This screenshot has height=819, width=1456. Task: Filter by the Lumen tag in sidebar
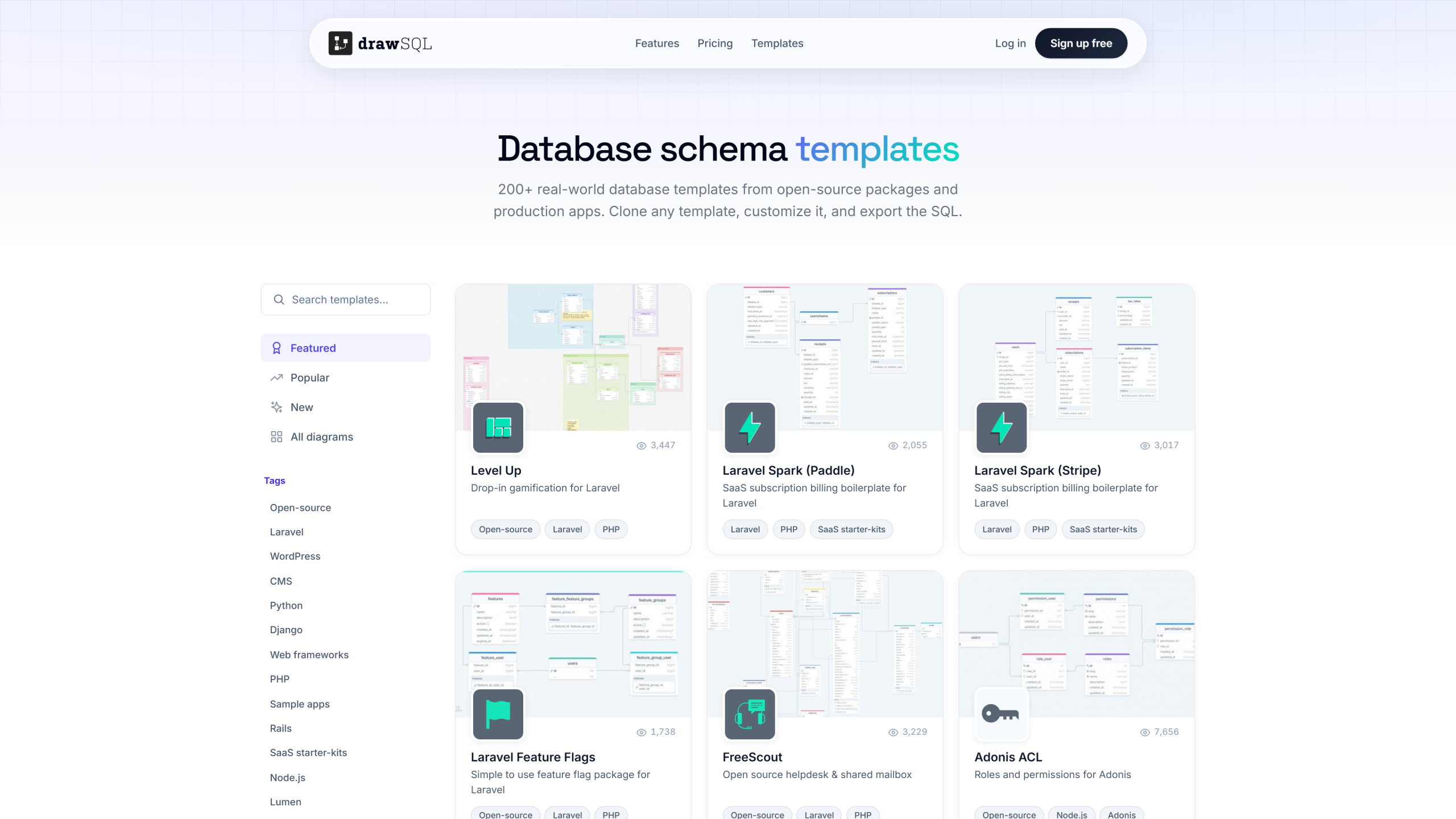pyautogui.click(x=286, y=802)
